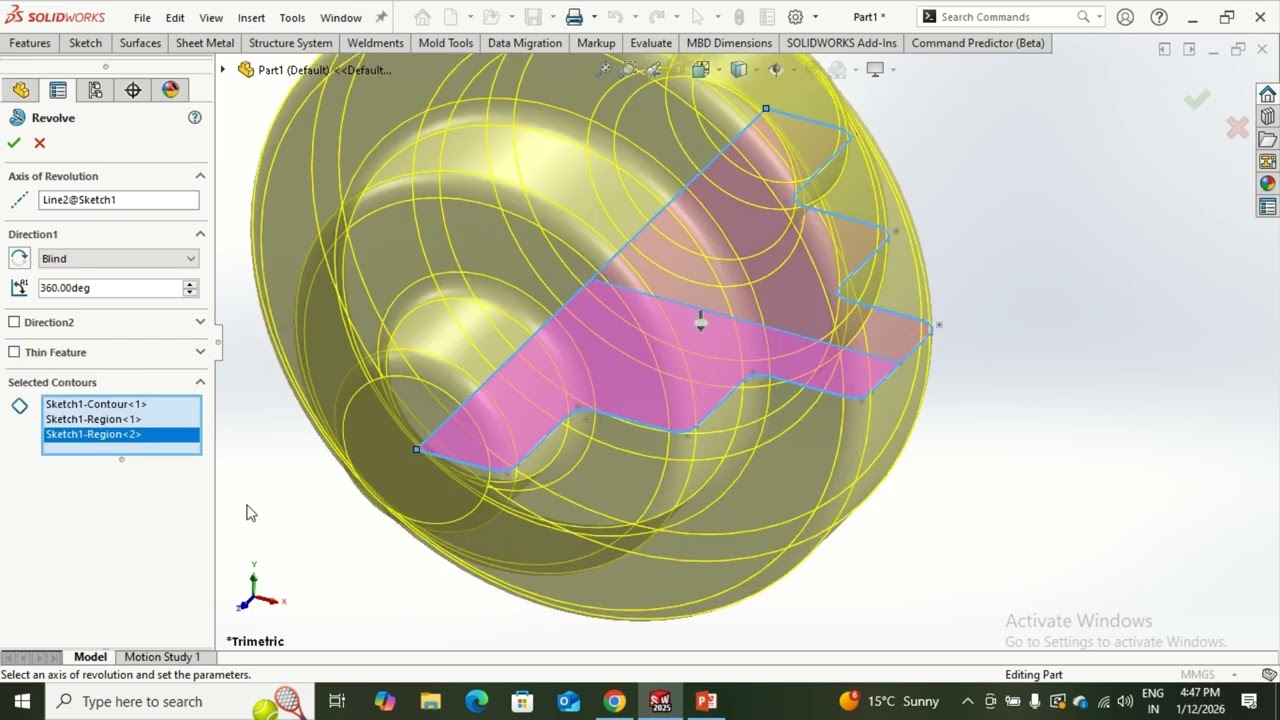Open View Palette icon in task pane
1280x720 pixels.
point(1268,161)
